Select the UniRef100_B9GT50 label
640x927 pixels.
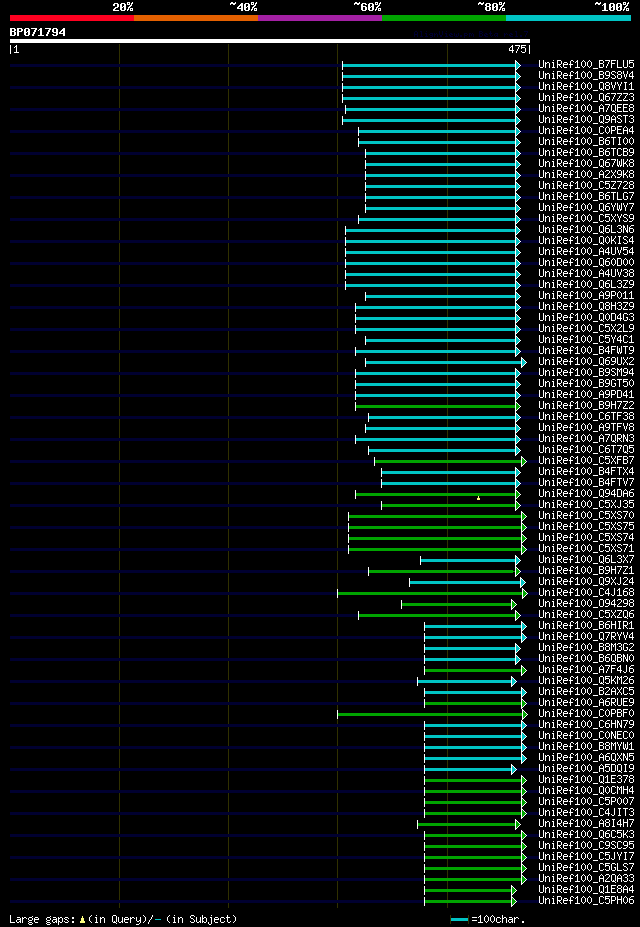pyautogui.click(x=586, y=384)
